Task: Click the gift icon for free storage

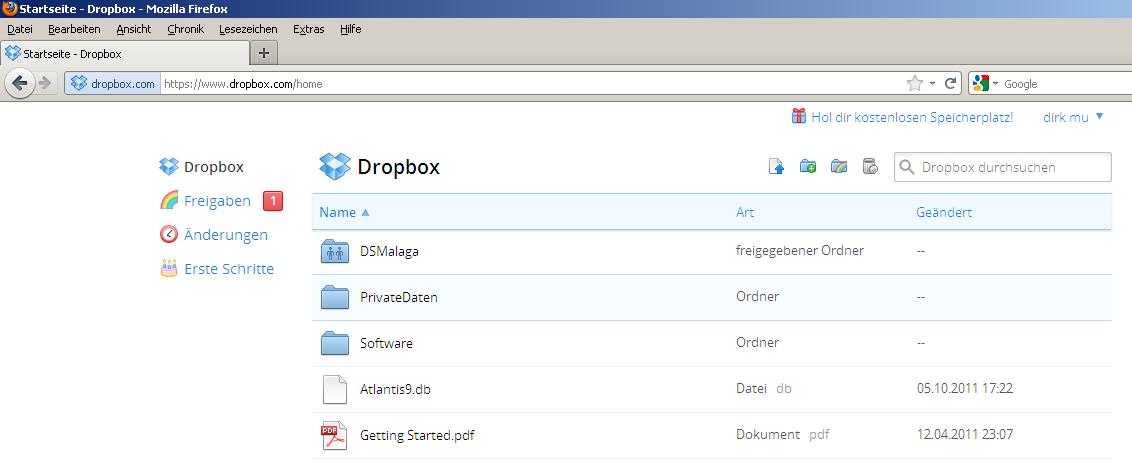Action: pyautogui.click(x=798, y=116)
